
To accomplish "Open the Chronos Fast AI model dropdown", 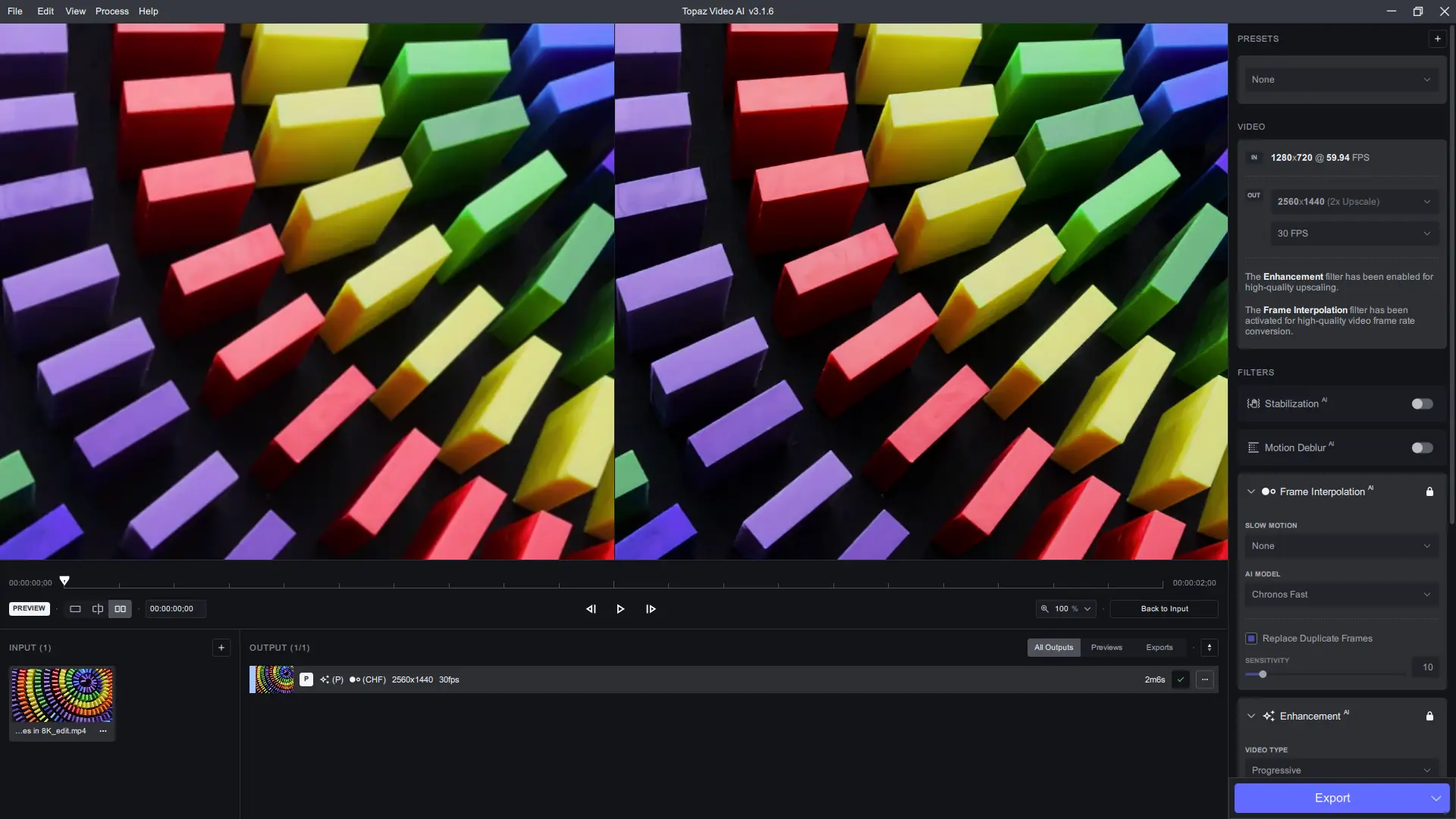I will 1341,595.
